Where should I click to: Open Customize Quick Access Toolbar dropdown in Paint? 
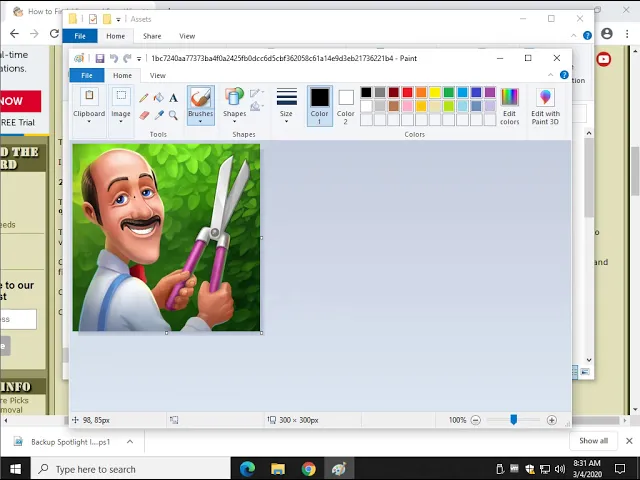(139, 59)
